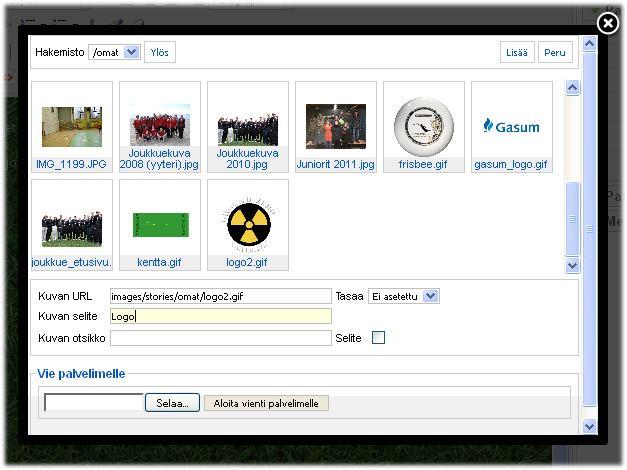Select the gasum_logo.gif thumbnail
Image resolution: width=627 pixels, height=470 pixels.
click(512, 127)
